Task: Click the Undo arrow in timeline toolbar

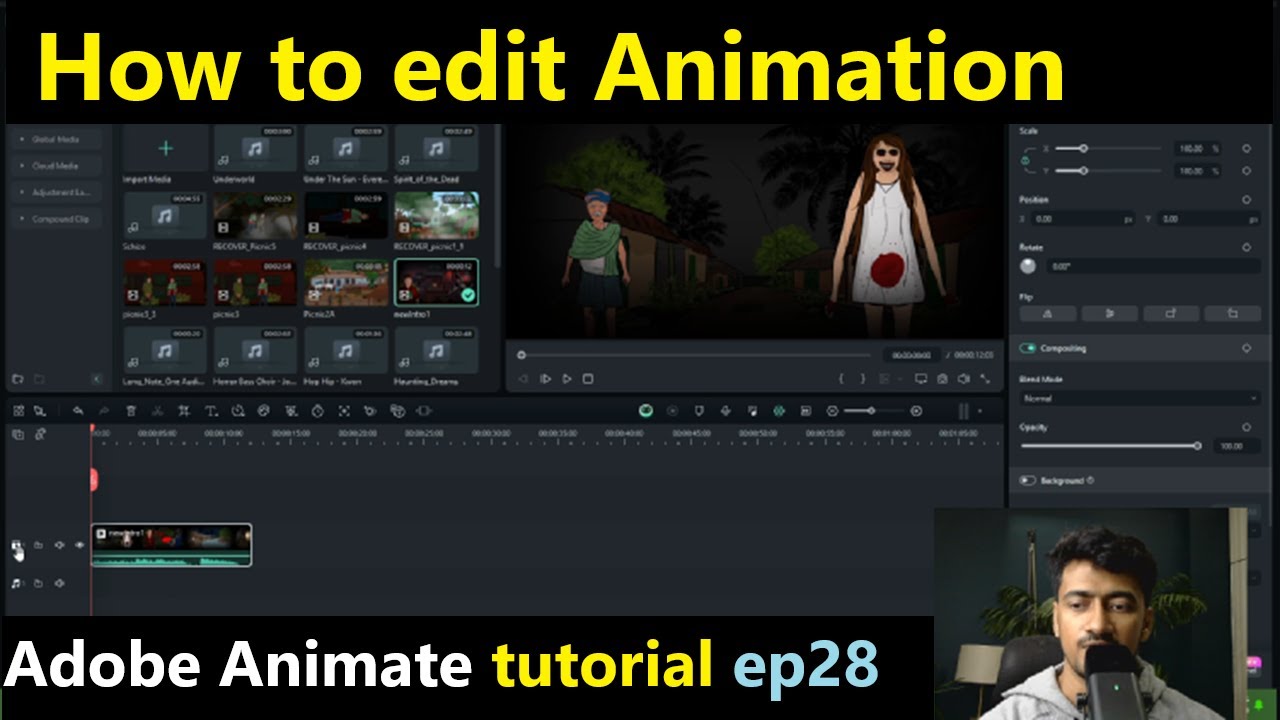Action: click(x=77, y=411)
